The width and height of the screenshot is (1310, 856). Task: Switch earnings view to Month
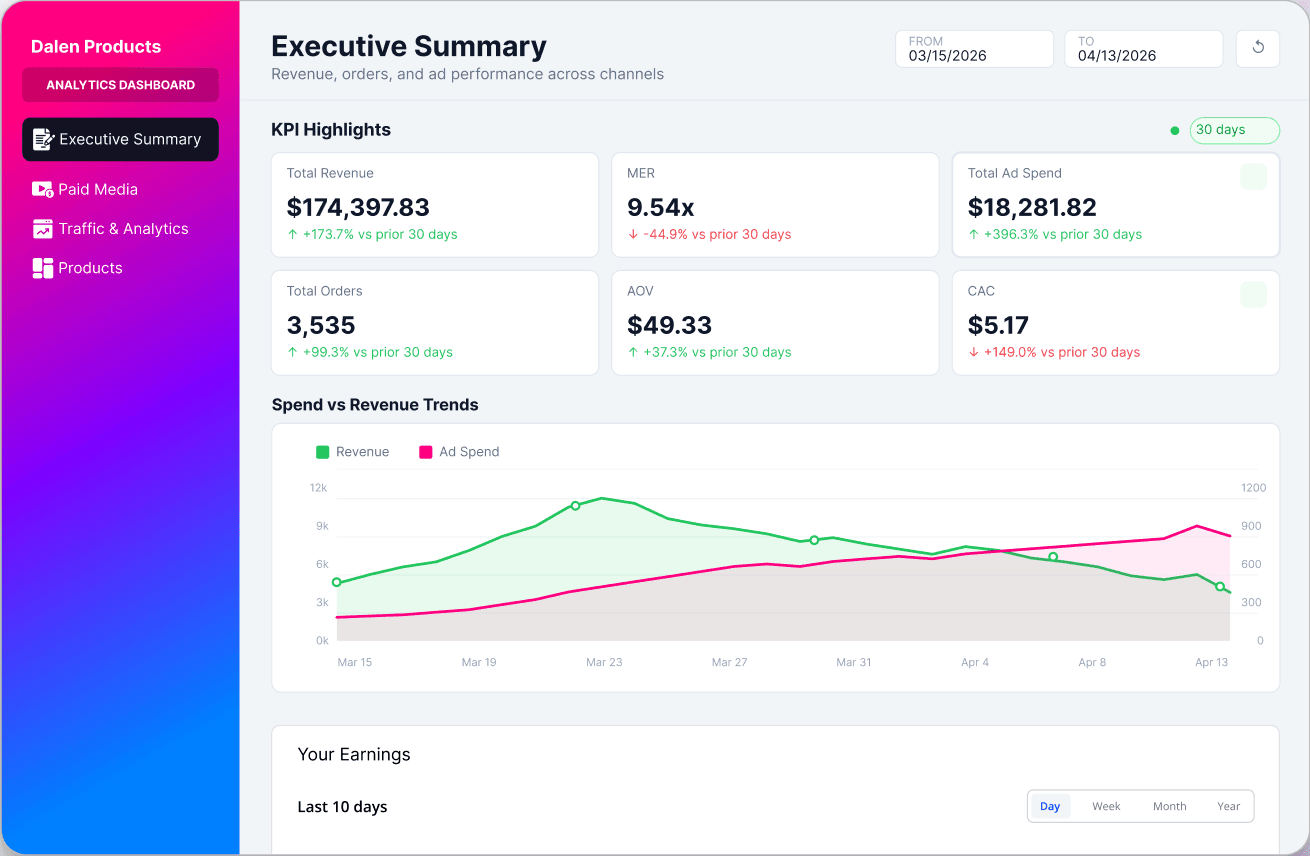1169,806
